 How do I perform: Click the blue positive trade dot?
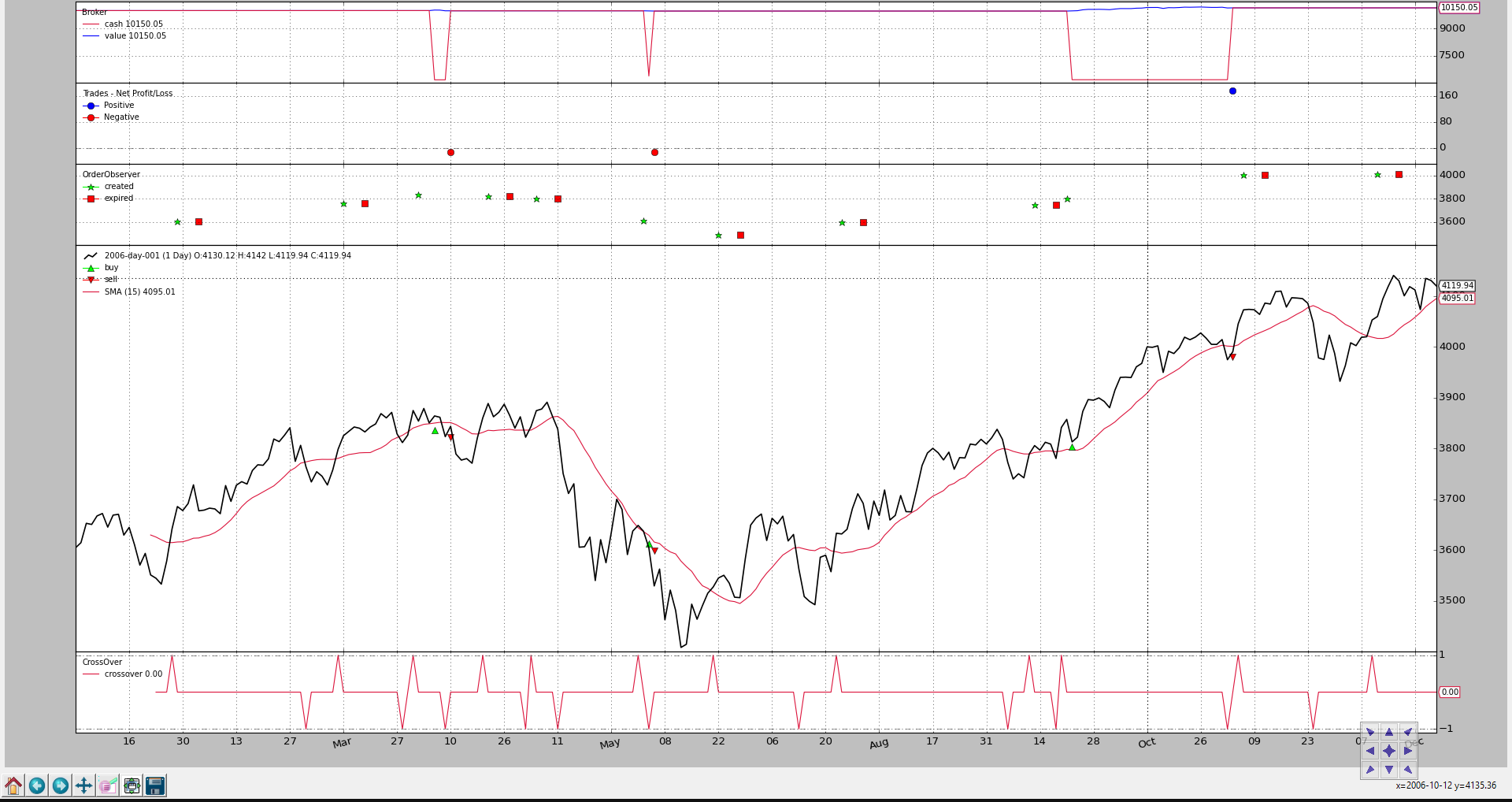coord(1232,91)
